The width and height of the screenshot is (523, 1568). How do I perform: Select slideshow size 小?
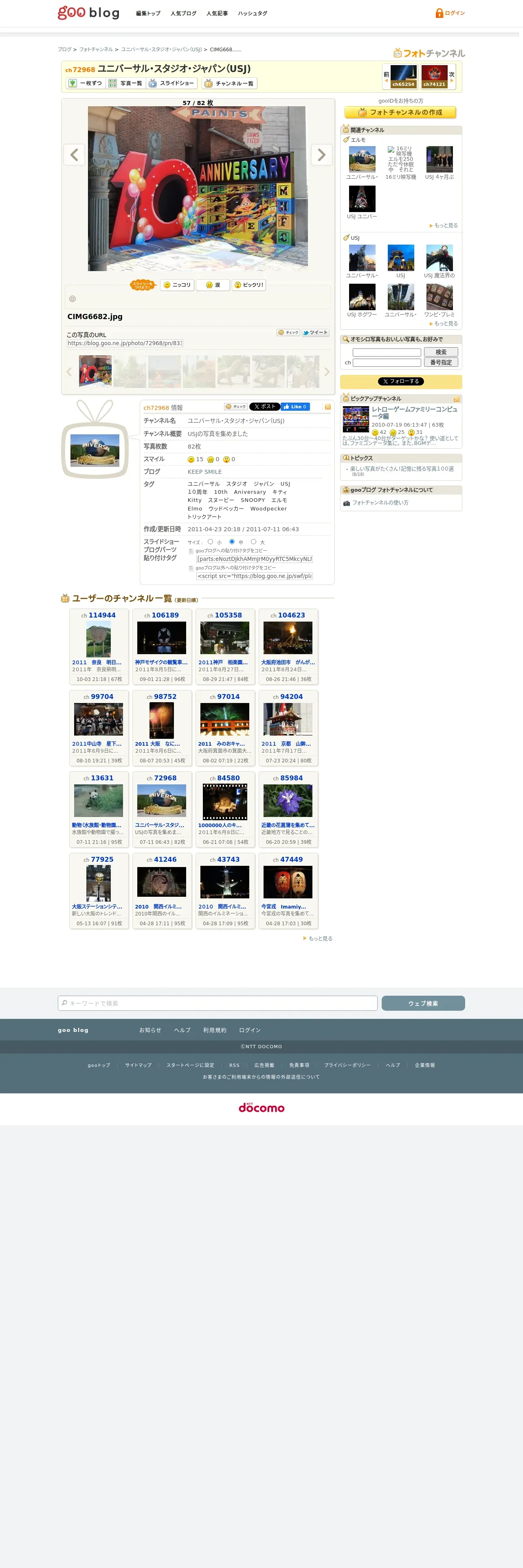211,542
